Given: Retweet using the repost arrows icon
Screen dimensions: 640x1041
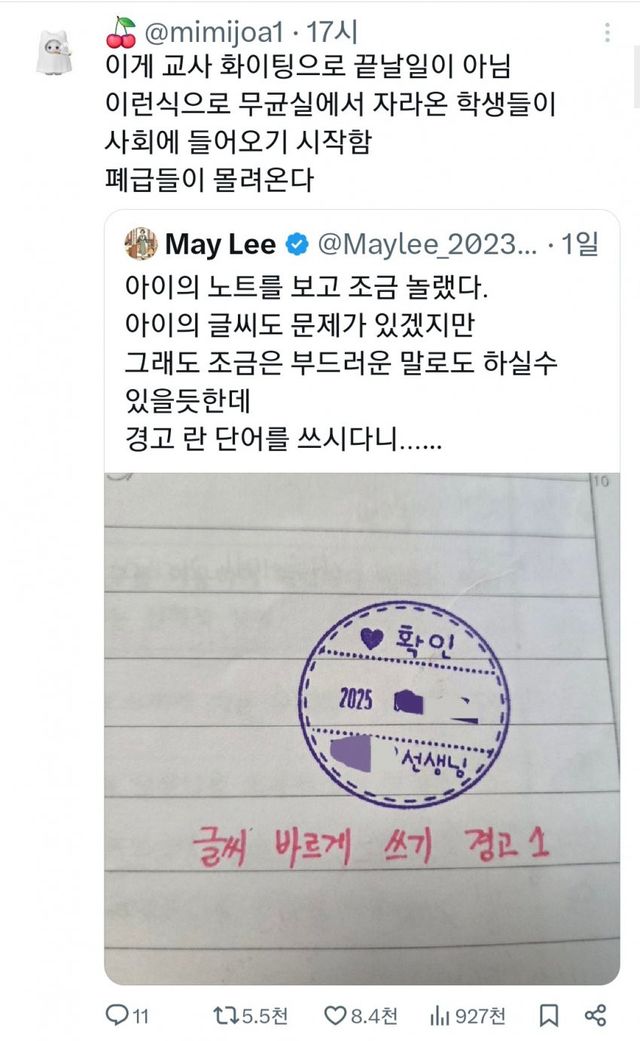Looking at the screenshot, I should click(x=224, y=1015).
